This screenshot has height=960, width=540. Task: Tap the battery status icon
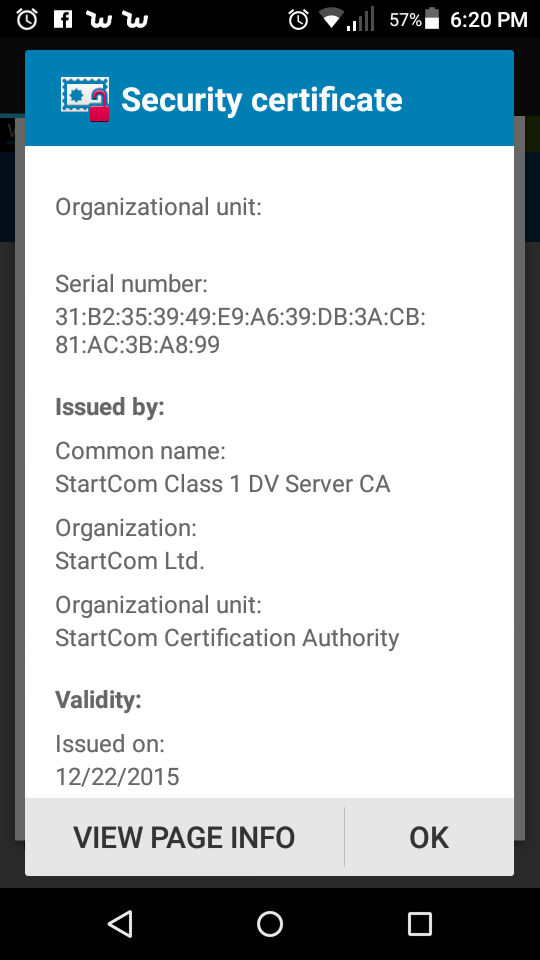click(432, 20)
